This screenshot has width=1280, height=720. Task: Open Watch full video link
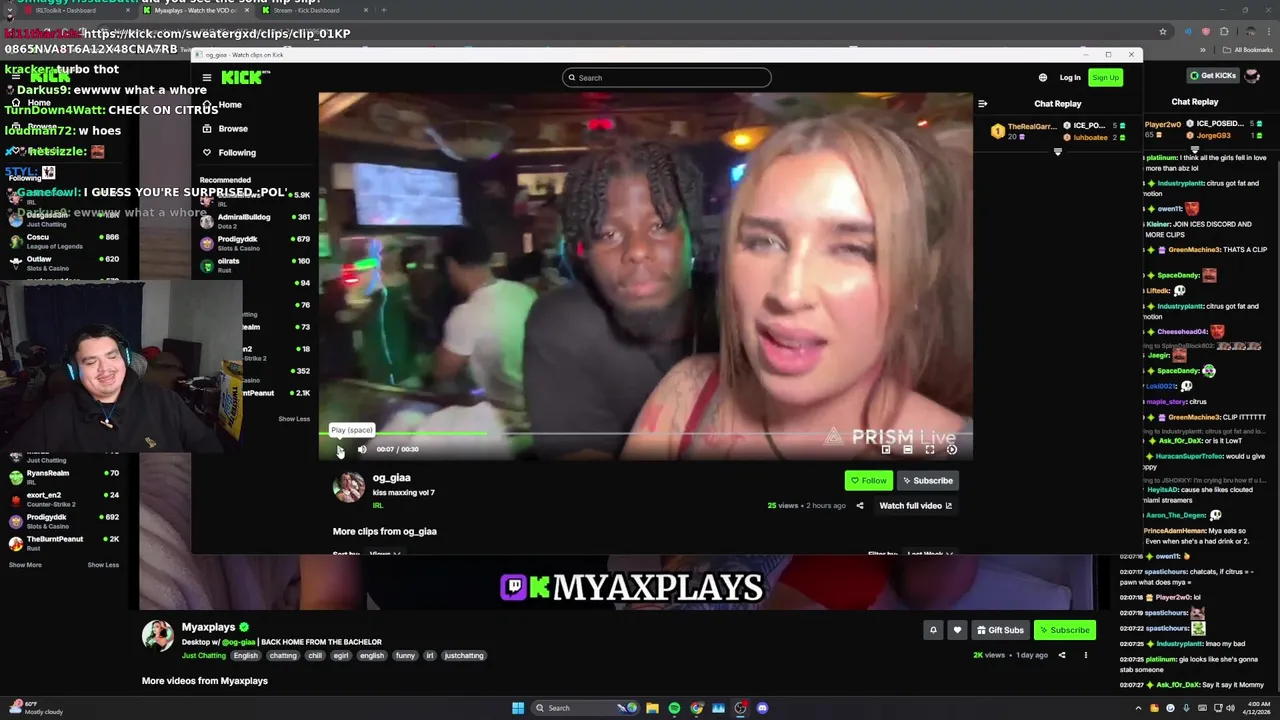(x=915, y=506)
